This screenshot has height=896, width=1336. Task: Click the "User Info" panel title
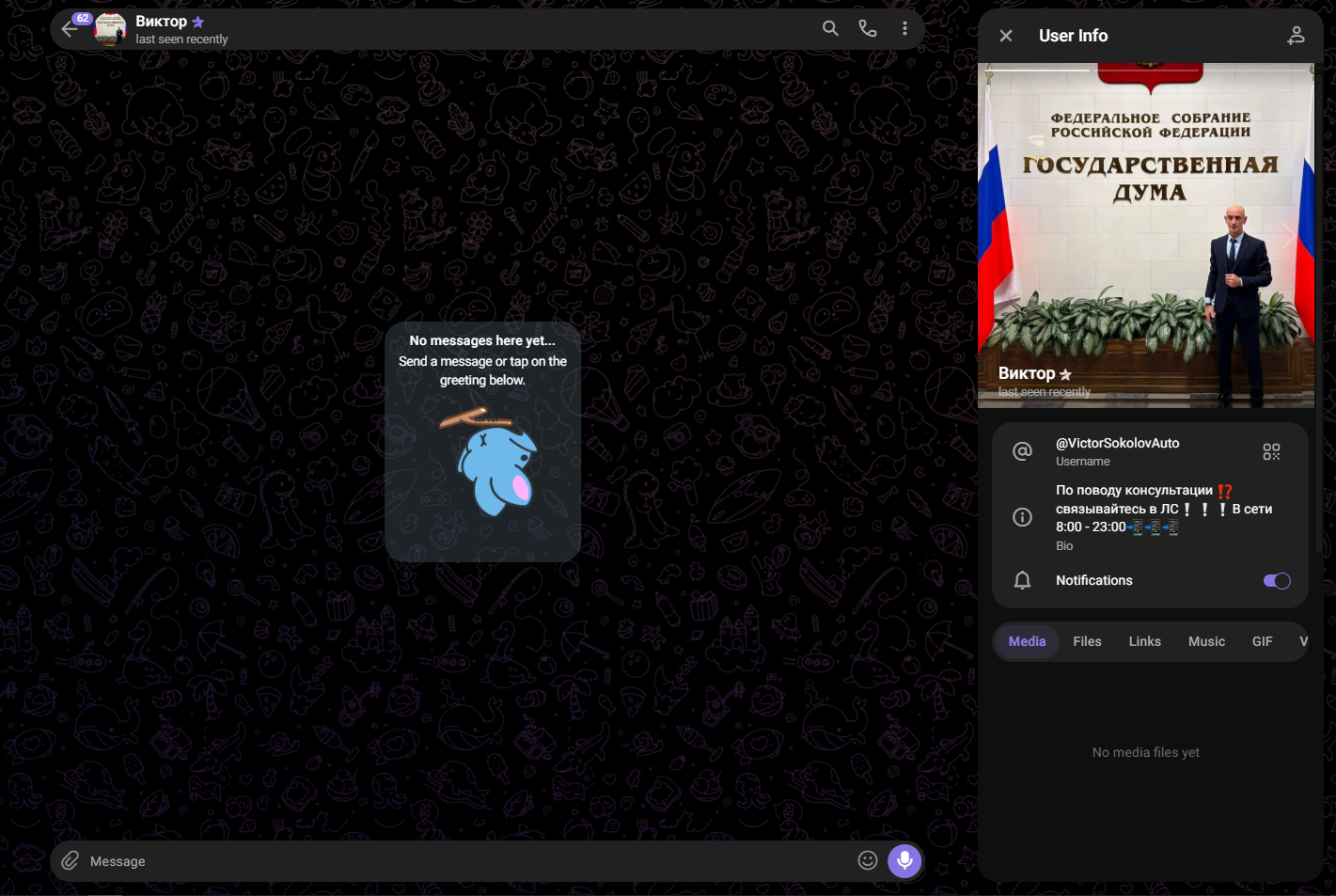(1073, 36)
